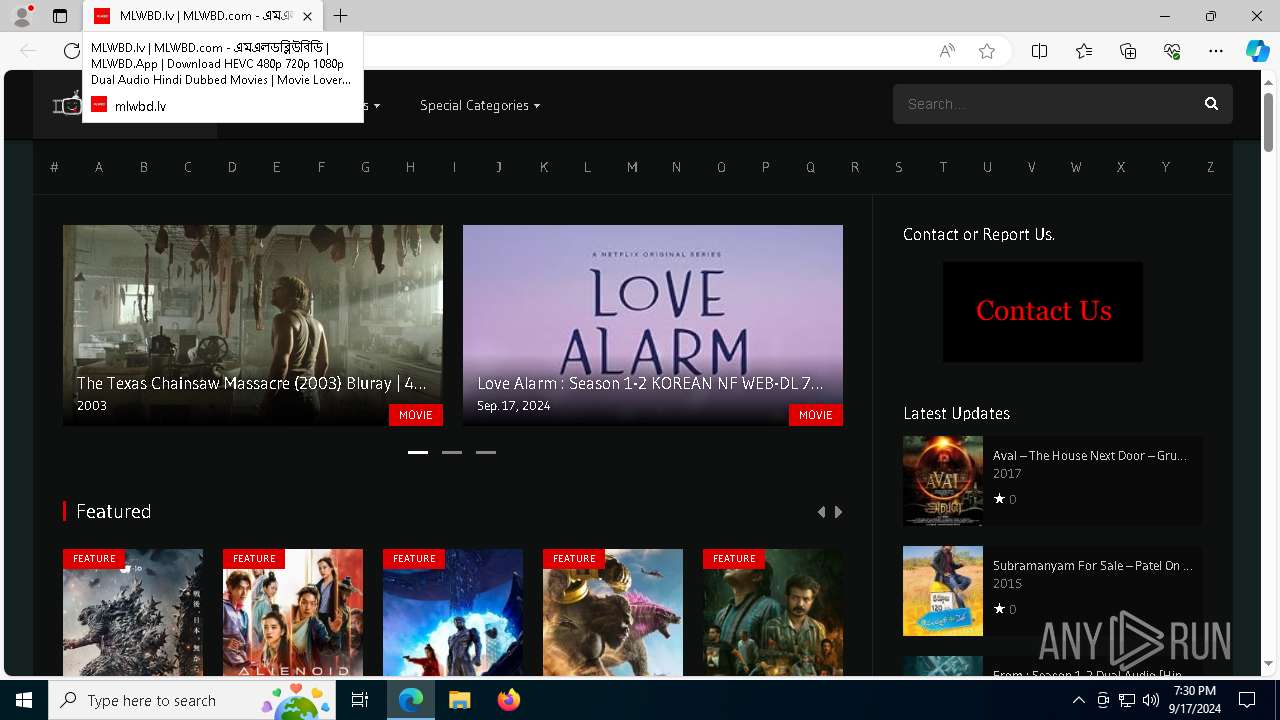The height and width of the screenshot is (720, 1280).
Task: Select the first carousel indicator
Action: click(418, 452)
